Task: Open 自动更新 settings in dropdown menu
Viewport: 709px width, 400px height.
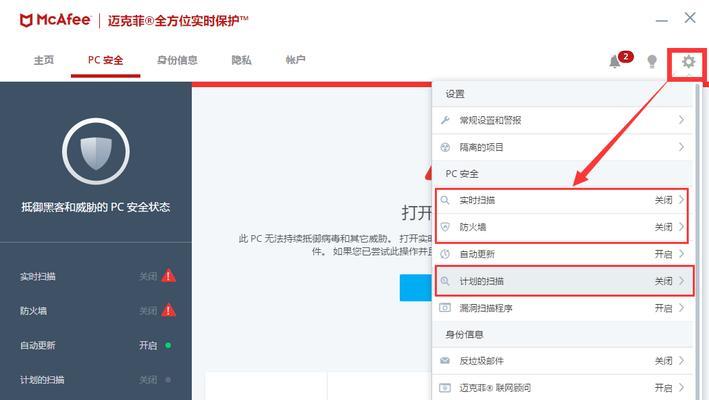Action: 562,254
